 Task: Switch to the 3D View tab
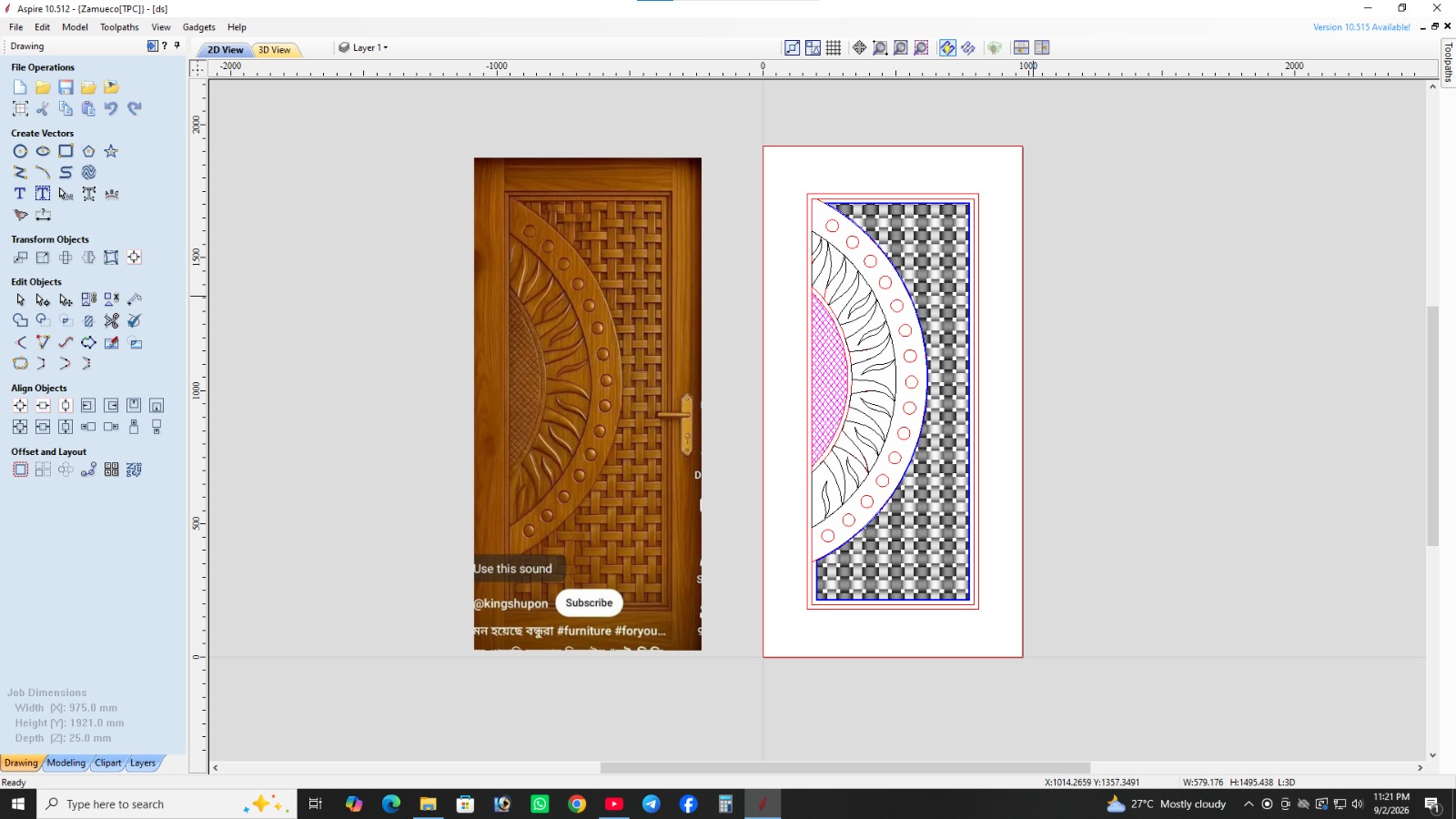[x=274, y=50]
